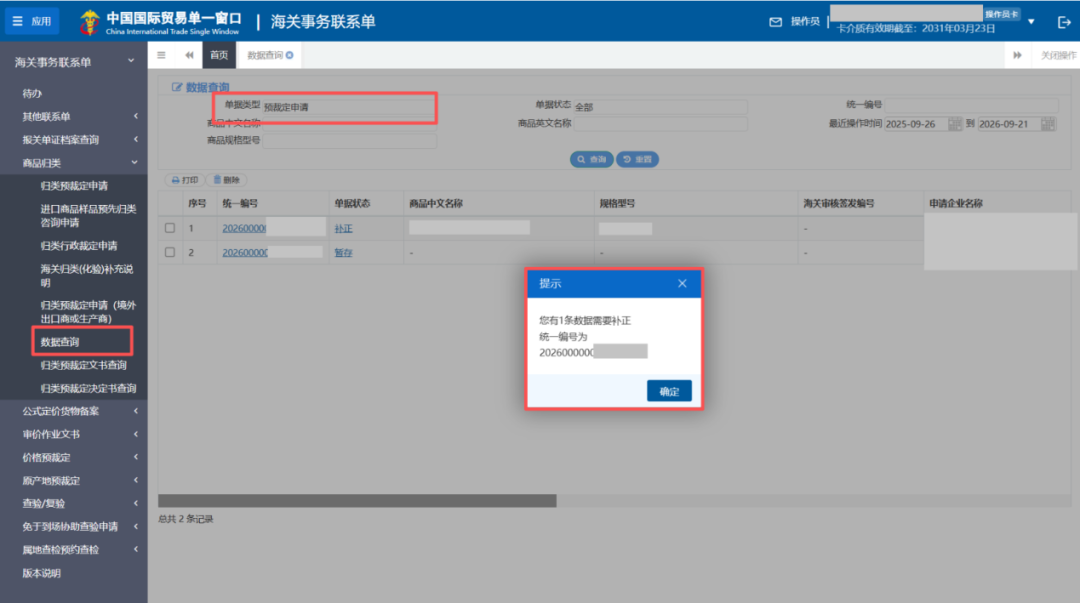Click the double-left arrow to scroll tabs back
Viewport: 1080px width, 603px height.
[189, 55]
